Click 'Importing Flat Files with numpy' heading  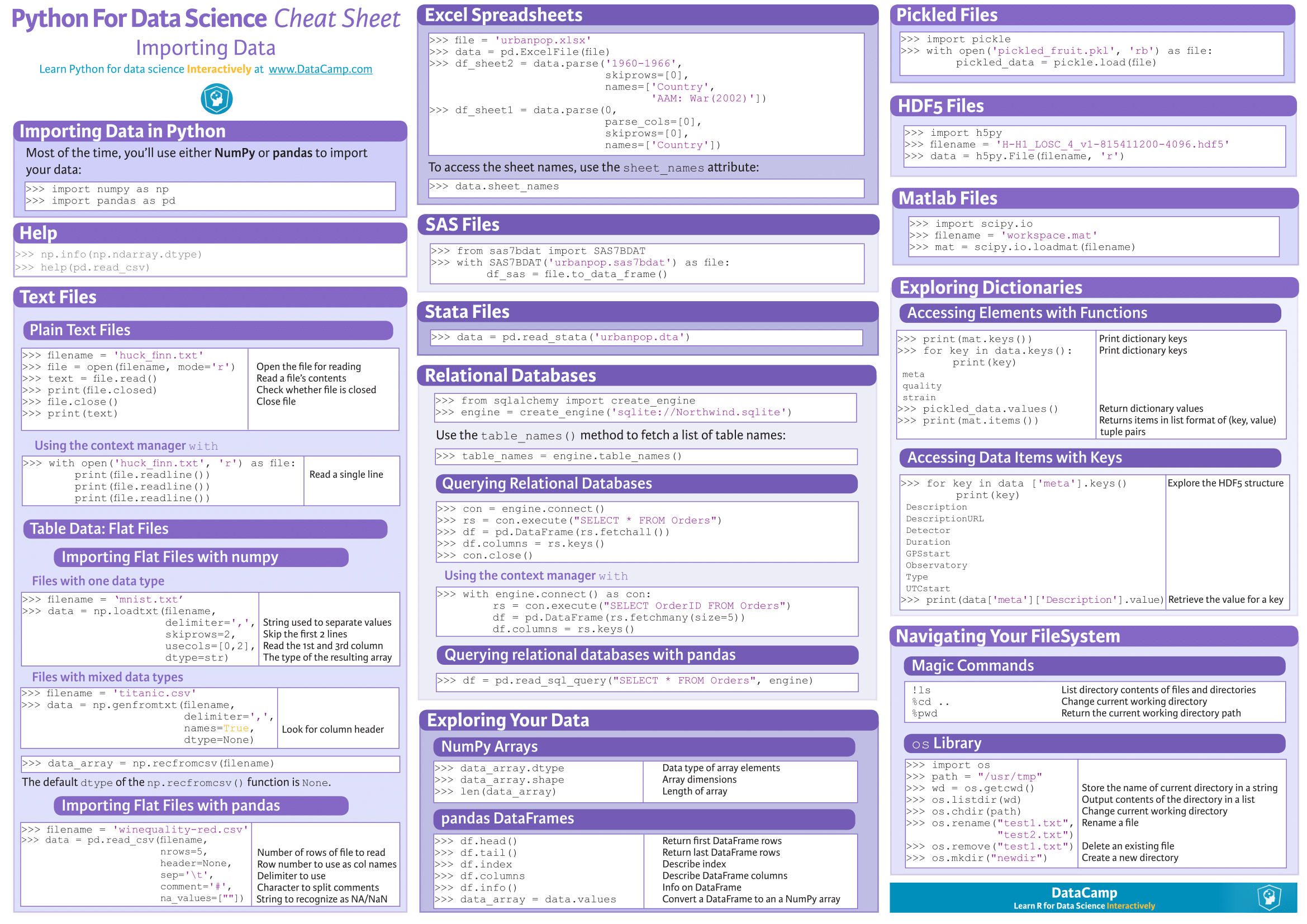201,557
